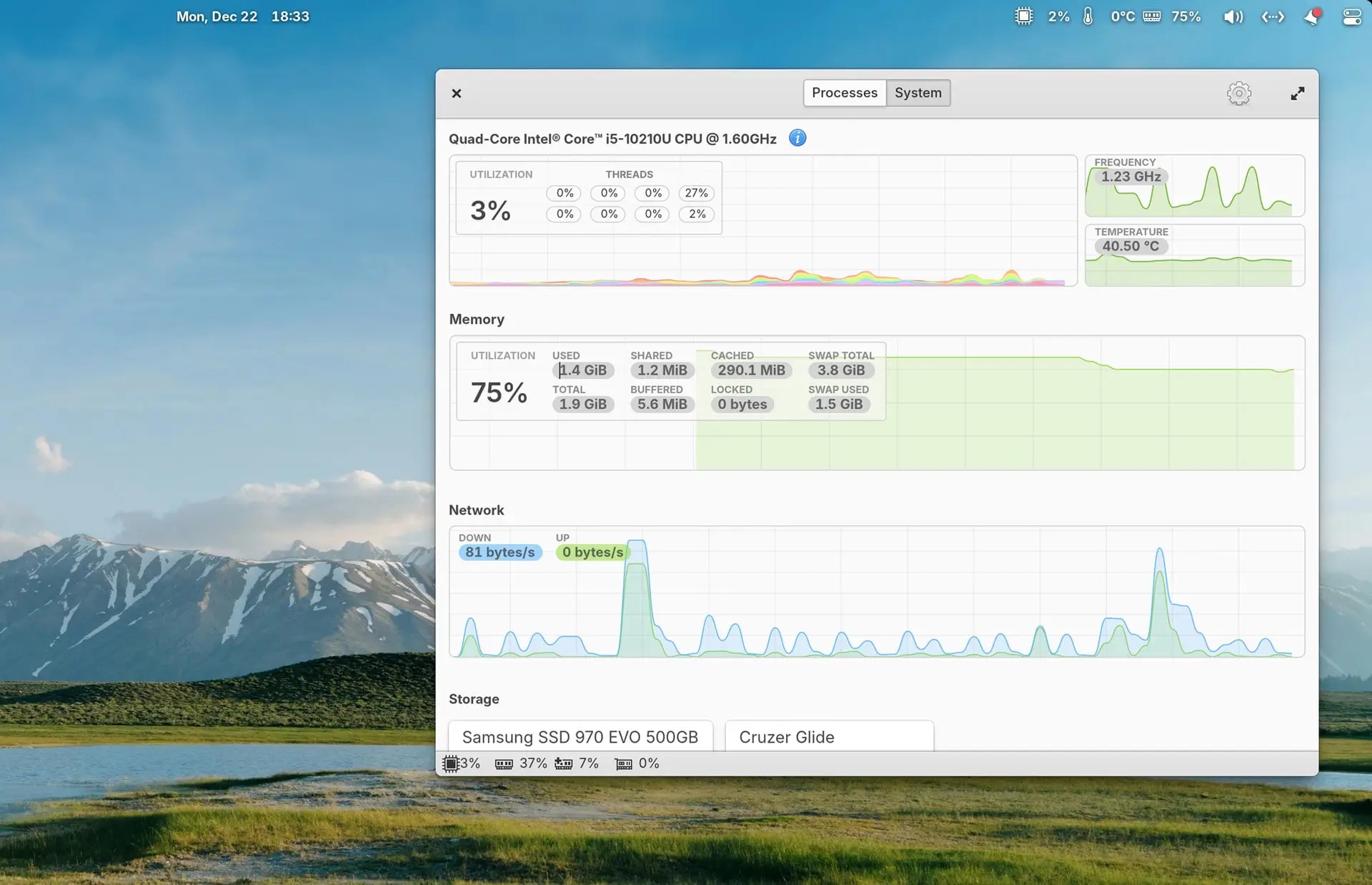Click the CPU frequency graph
The image size is (1372, 885).
1215,193
